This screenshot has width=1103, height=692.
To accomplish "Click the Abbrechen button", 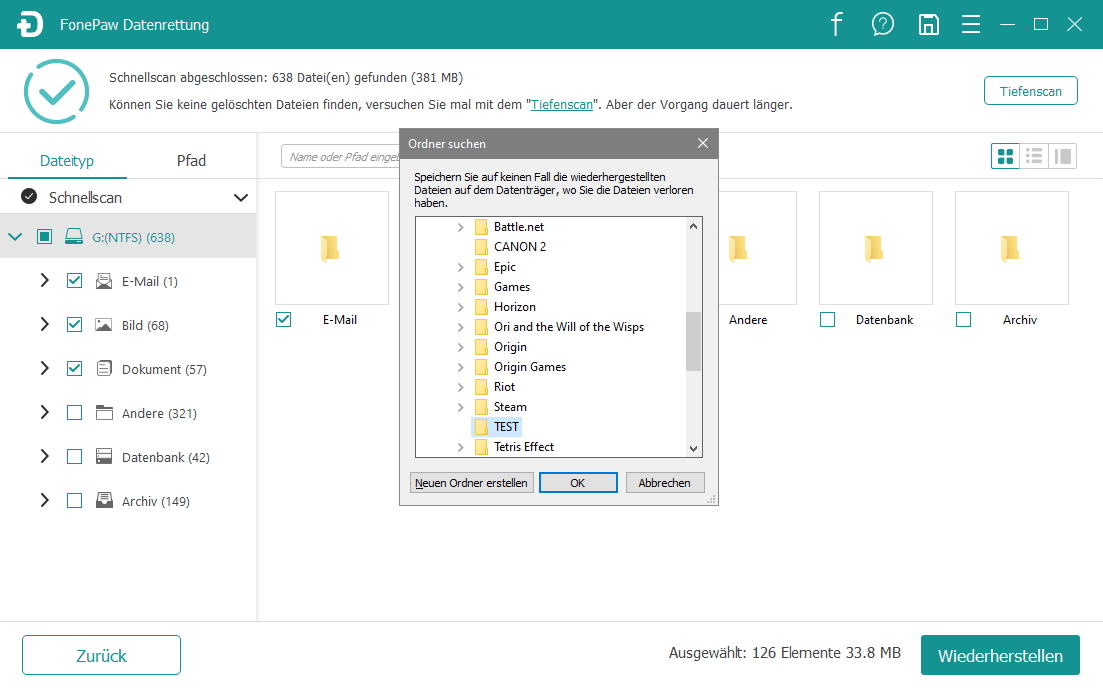I will tap(664, 482).
